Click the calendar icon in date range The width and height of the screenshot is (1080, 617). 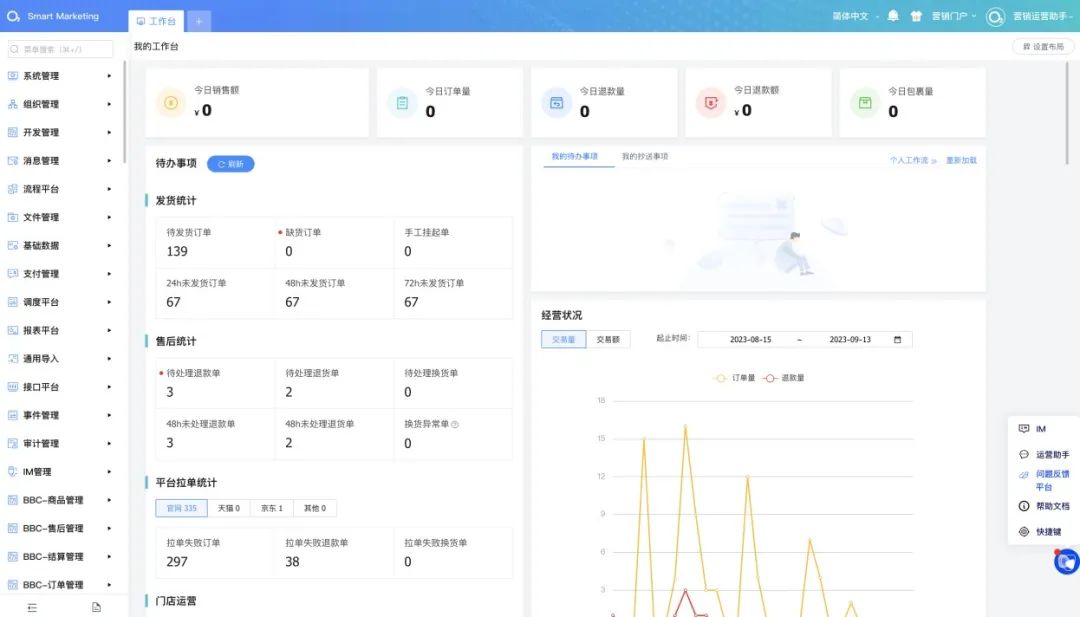coord(897,340)
